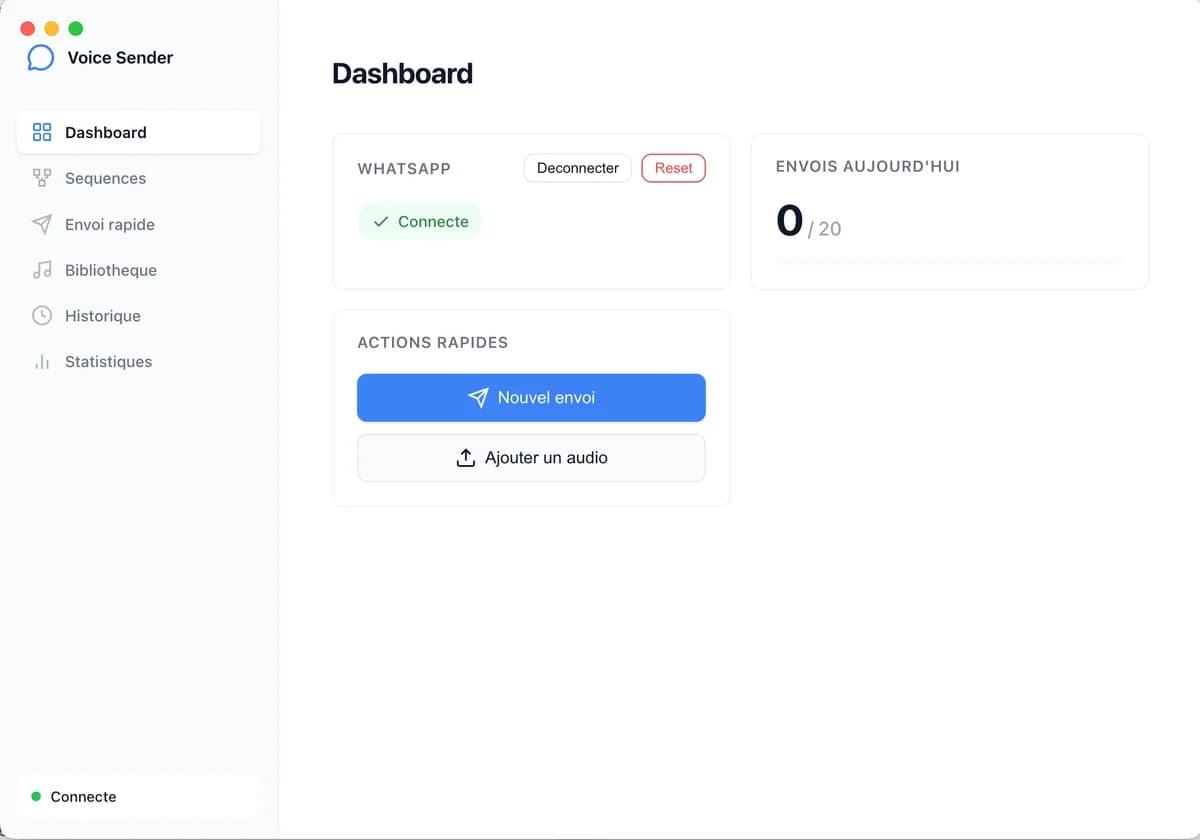Reset the WhatsApp connection
The height and width of the screenshot is (840, 1200).
tap(673, 168)
